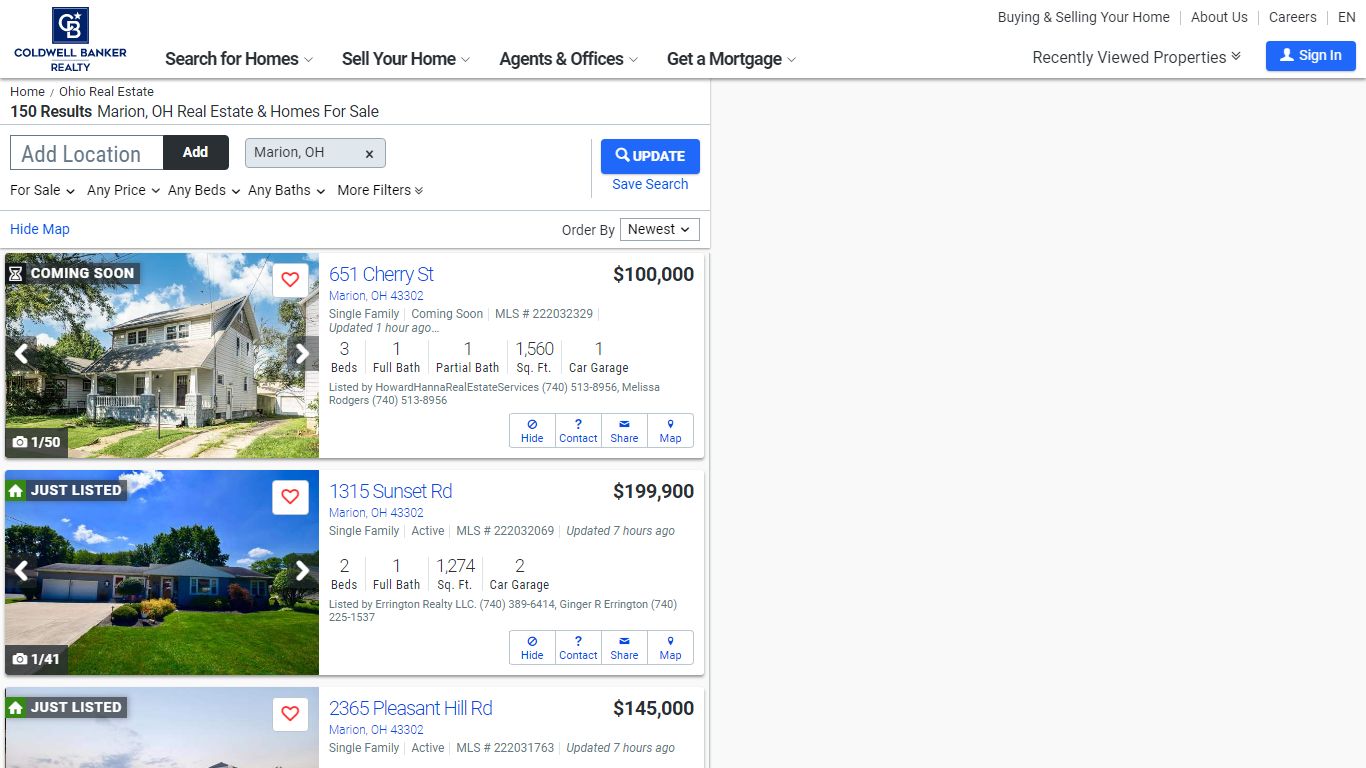Open the For Sale filter dropdown
The width and height of the screenshot is (1366, 768).
click(42, 190)
